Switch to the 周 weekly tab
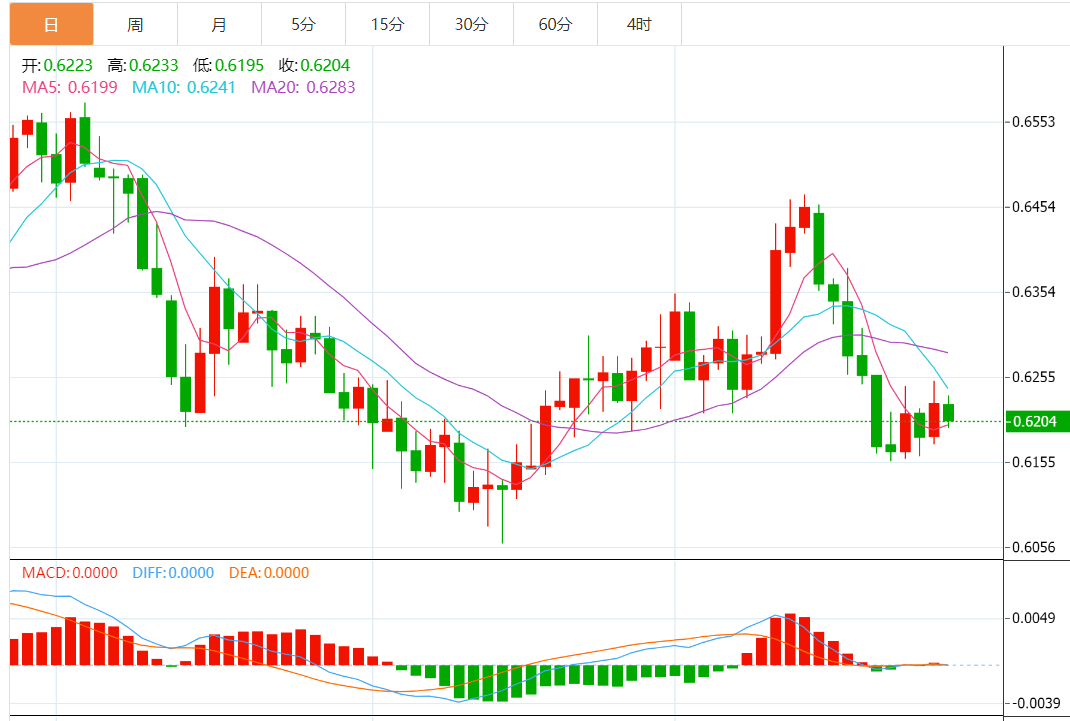Viewport: 1070px width, 721px height. (x=135, y=25)
